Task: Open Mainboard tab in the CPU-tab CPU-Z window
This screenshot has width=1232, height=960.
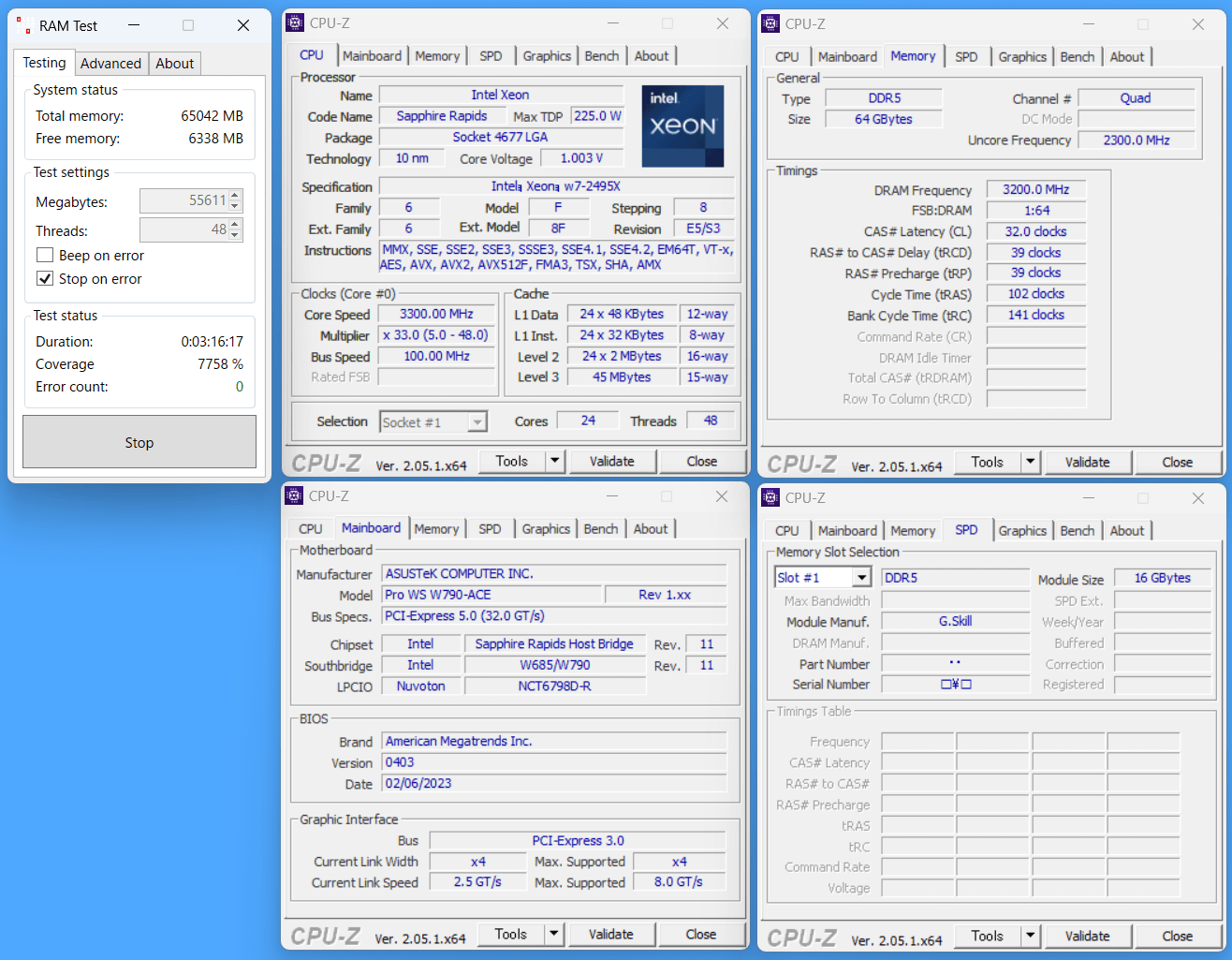Action: [372, 56]
